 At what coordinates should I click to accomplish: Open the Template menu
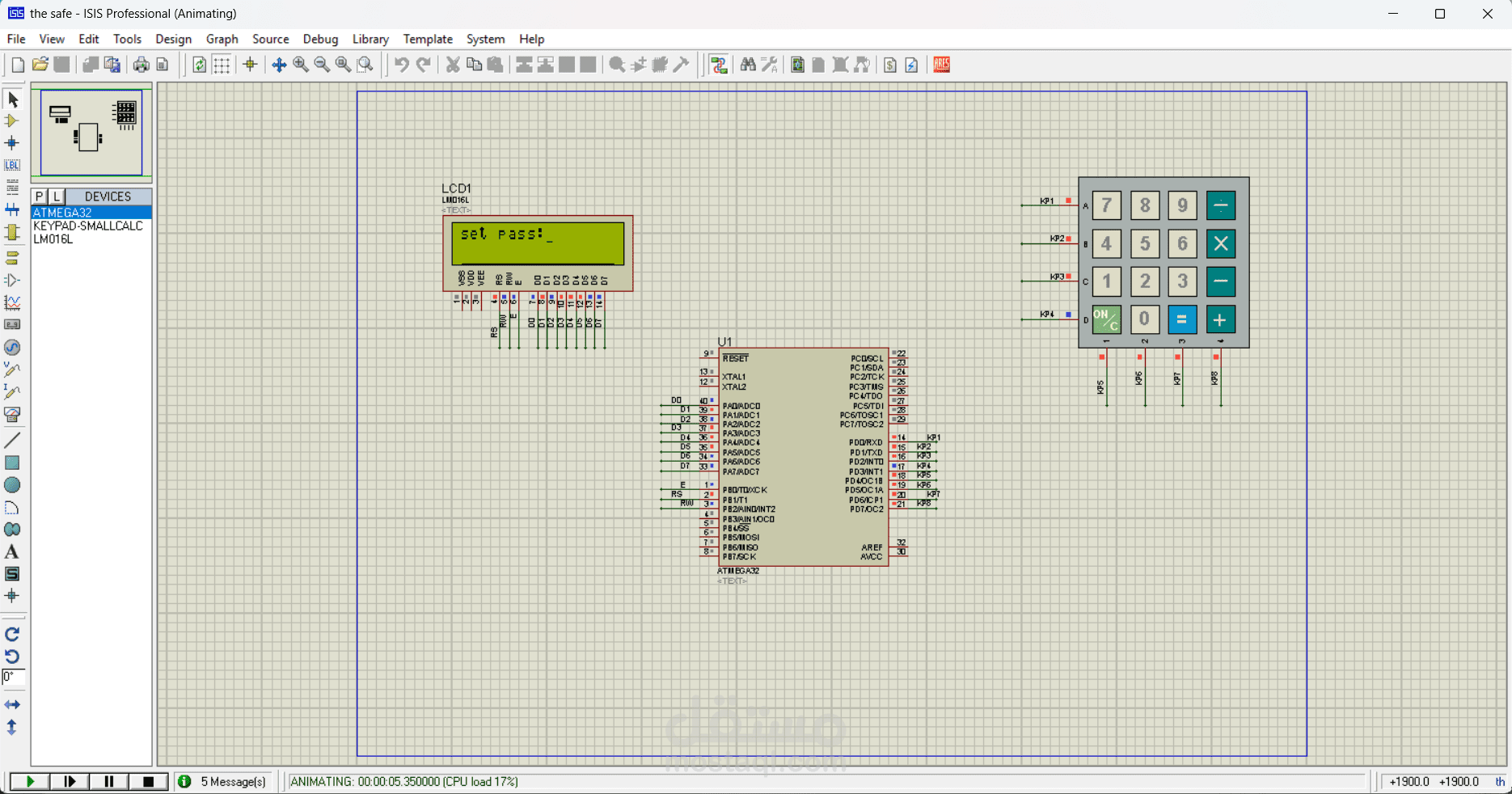(x=428, y=39)
